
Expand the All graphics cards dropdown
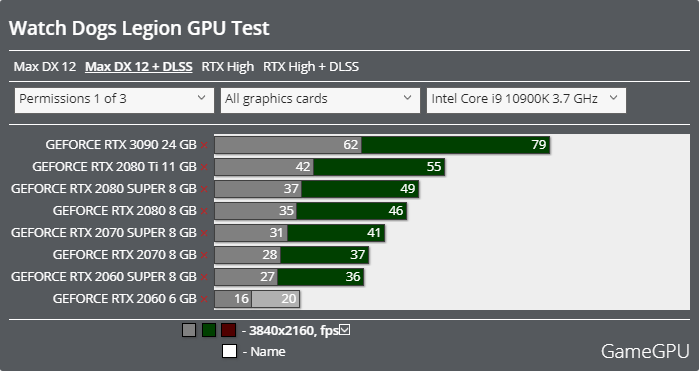pos(320,100)
